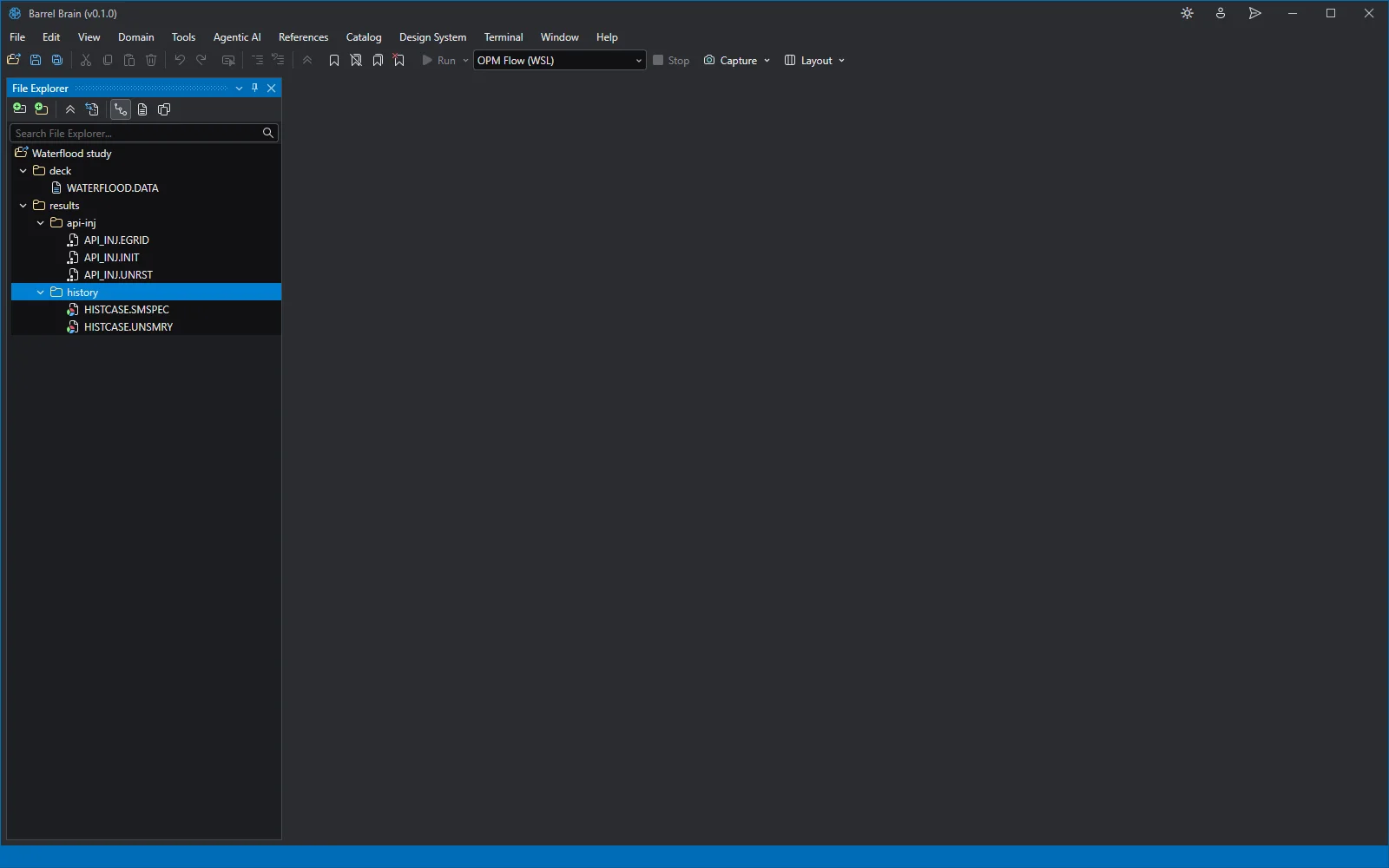Click the overlapping squares icon in File Explorer toolbar
1389x868 pixels.
(x=164, y=109)
